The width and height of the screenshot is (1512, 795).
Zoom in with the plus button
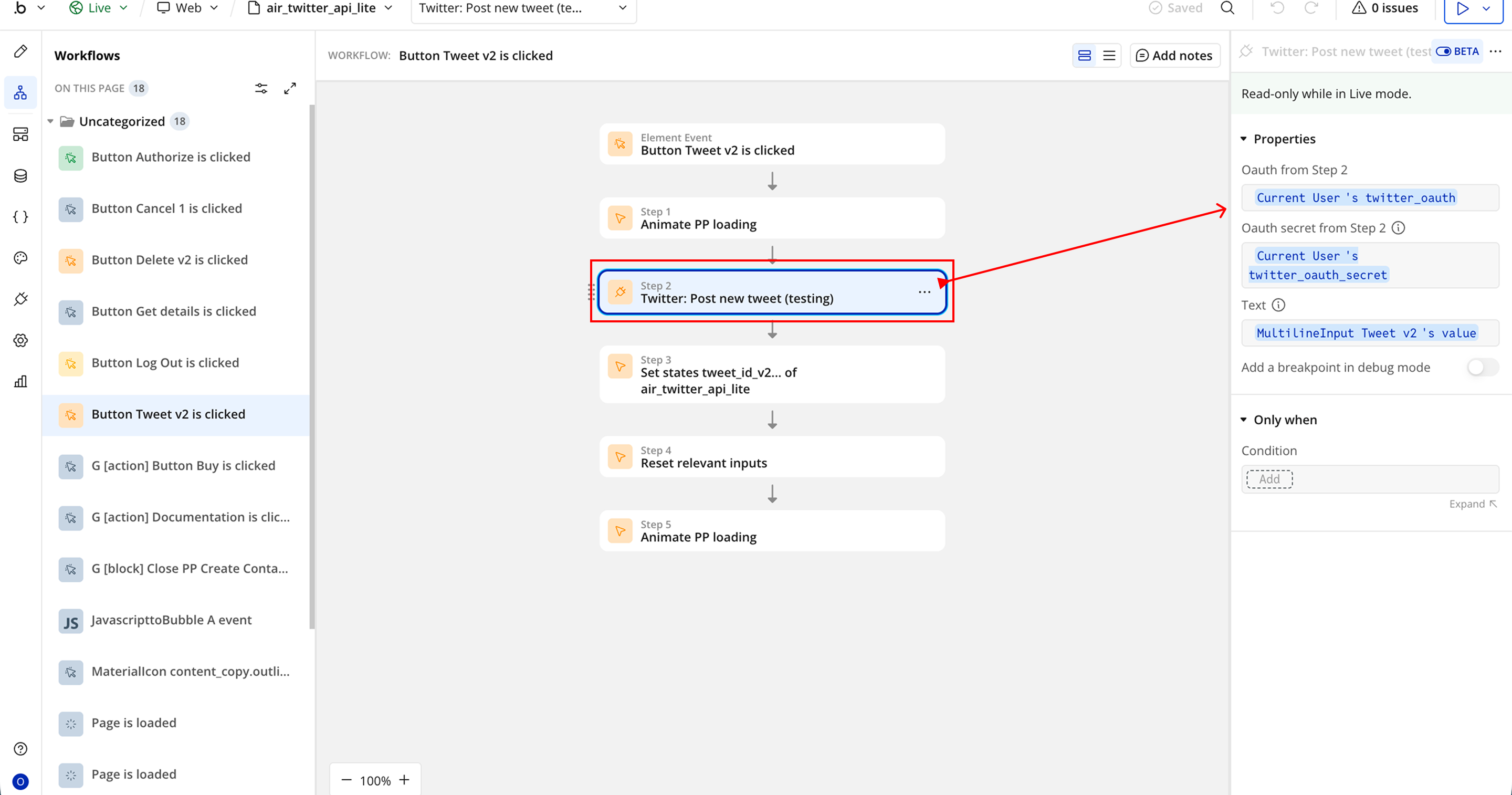click(404, 780)
